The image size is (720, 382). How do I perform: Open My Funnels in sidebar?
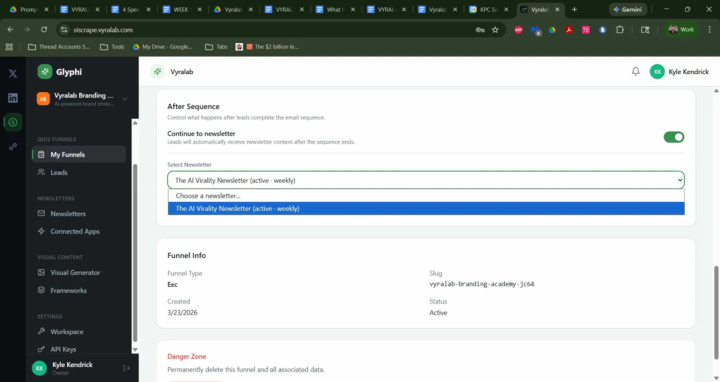[x=79, y=154]
